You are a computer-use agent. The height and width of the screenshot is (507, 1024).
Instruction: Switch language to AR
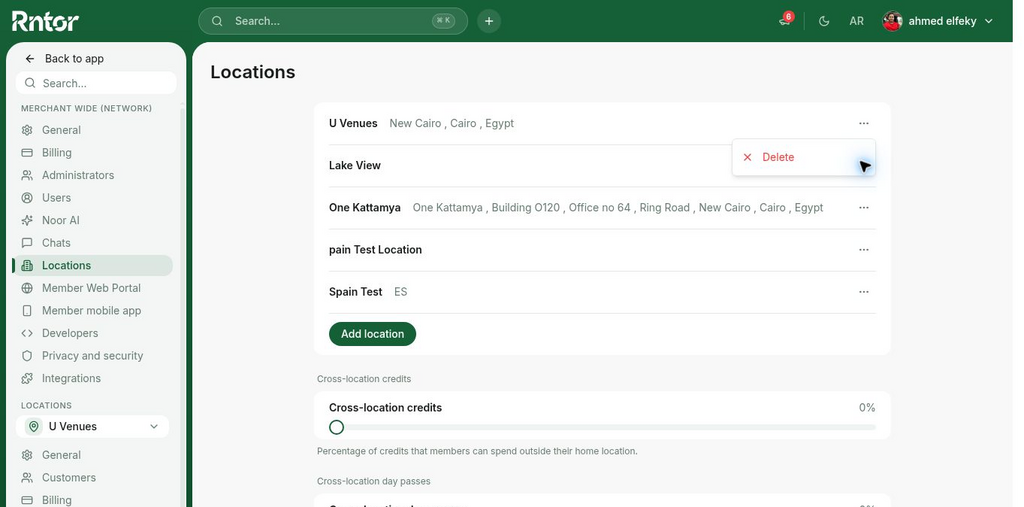[x=856, y=21]
